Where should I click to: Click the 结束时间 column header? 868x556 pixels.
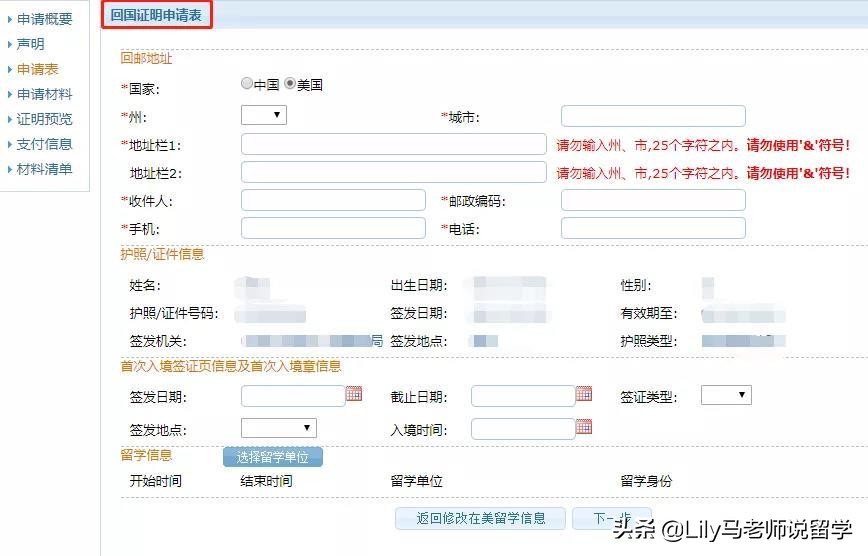266,481
